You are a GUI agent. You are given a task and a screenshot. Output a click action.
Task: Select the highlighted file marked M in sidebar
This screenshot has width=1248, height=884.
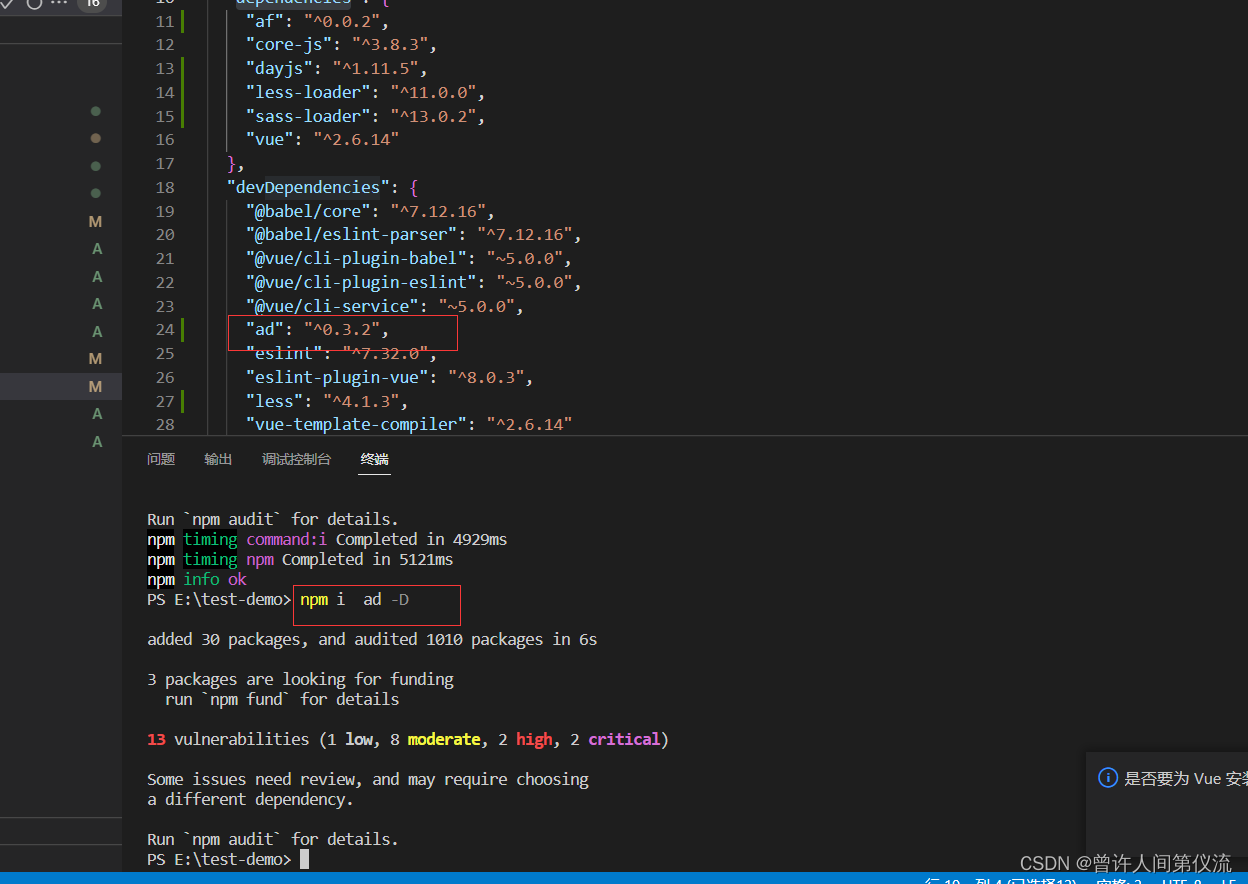pos(60,386)
